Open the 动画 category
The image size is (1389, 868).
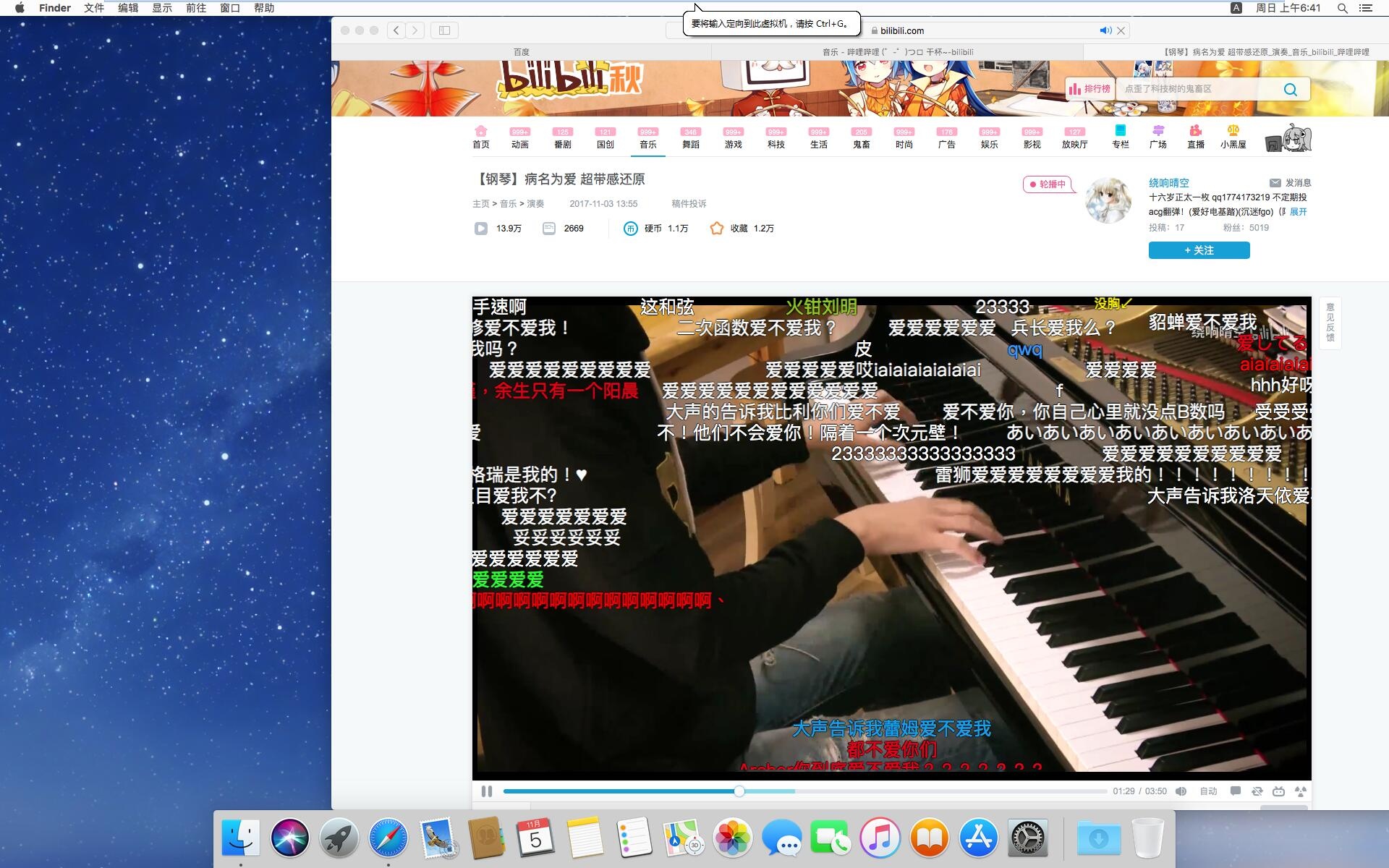tap(520, 138)
